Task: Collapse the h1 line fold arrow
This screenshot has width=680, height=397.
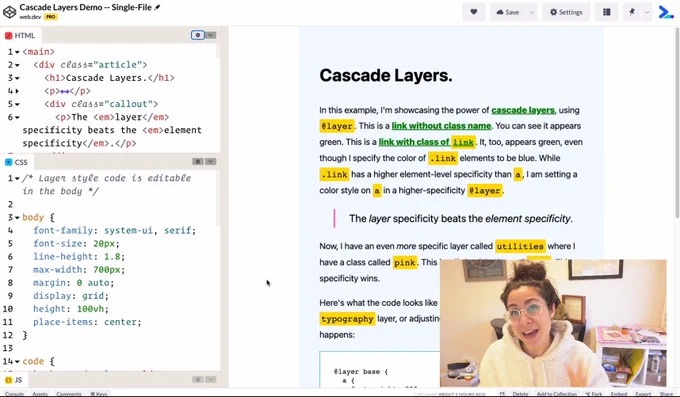Action: point(17,78)
